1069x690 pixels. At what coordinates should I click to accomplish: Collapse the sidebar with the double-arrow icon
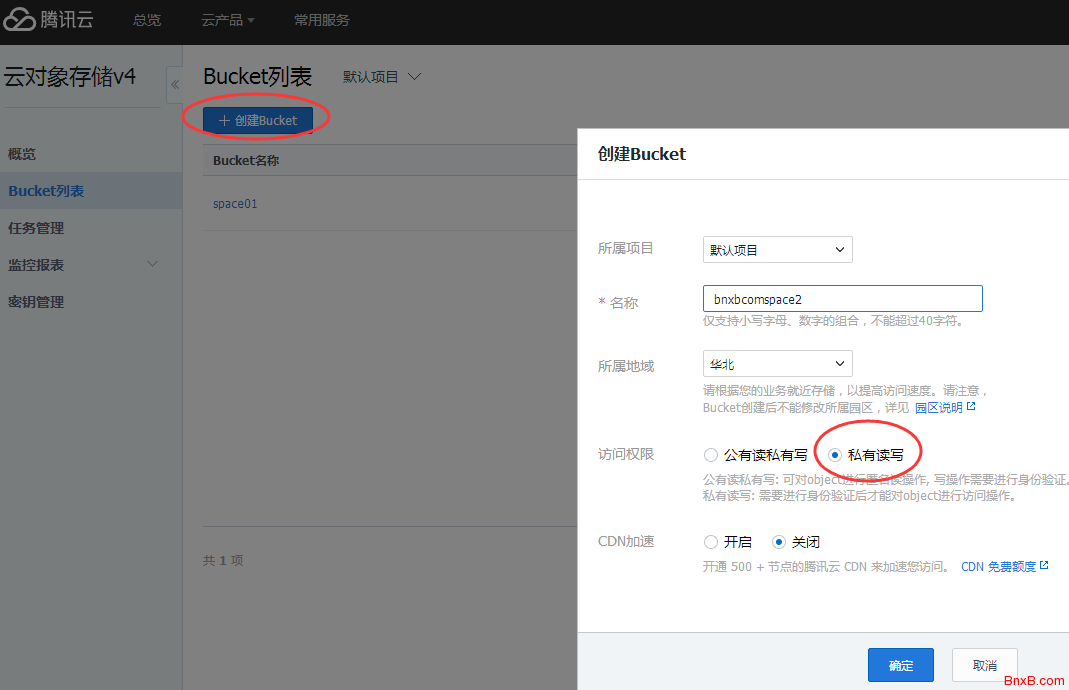pyautogui.click(x=174, y=85)
